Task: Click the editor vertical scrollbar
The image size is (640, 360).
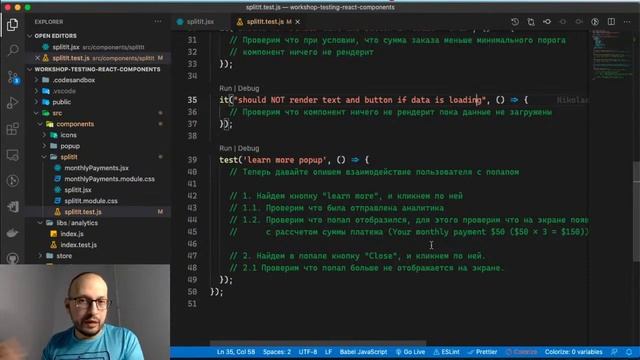Action: [636, 211]
